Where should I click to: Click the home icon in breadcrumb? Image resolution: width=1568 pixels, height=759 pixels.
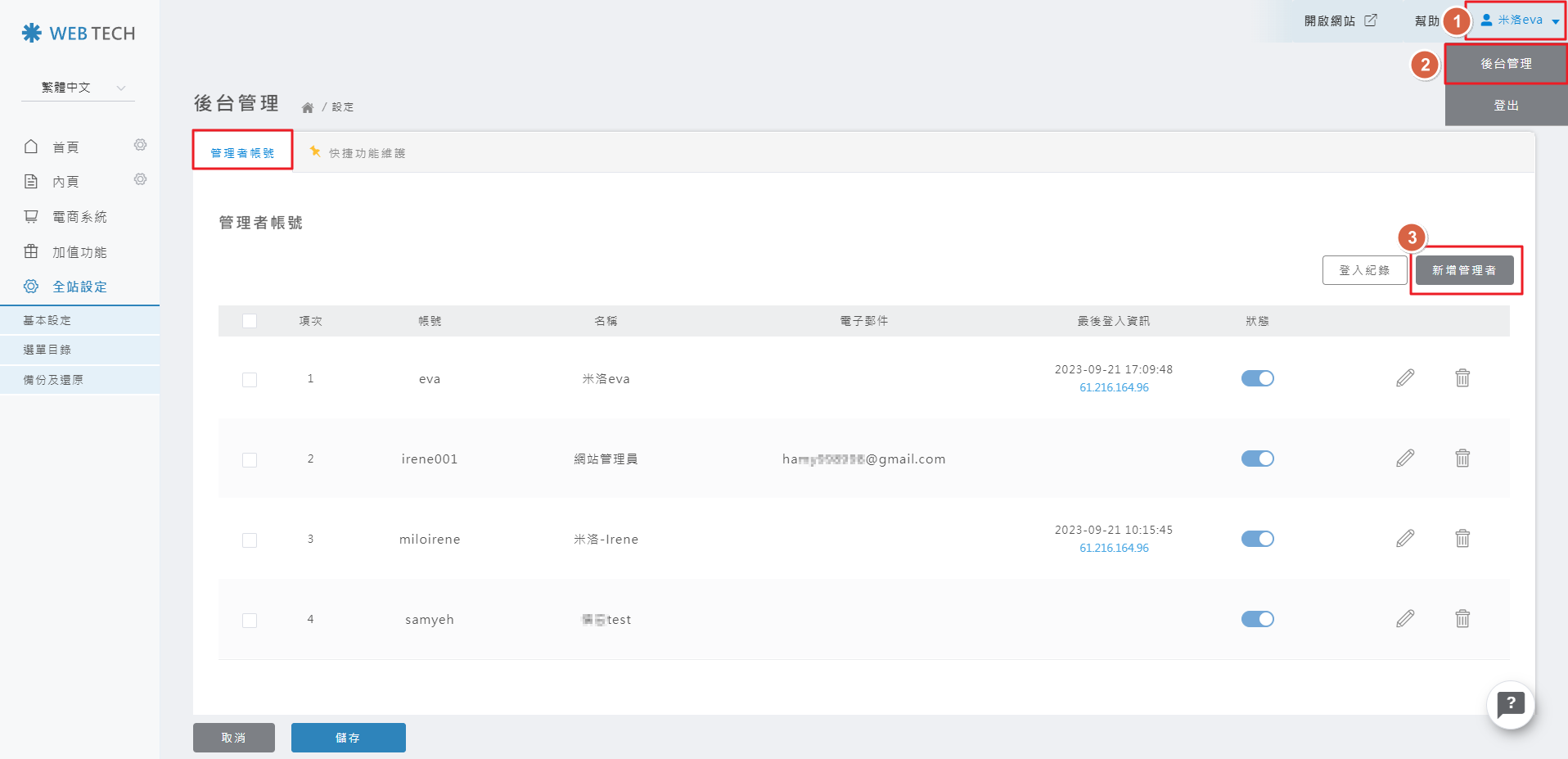point(308,107)
